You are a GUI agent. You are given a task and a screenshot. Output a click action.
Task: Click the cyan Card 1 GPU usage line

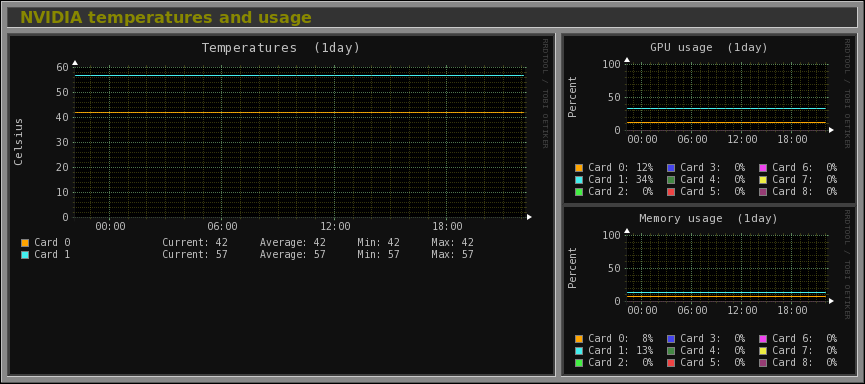click(726, 108)
